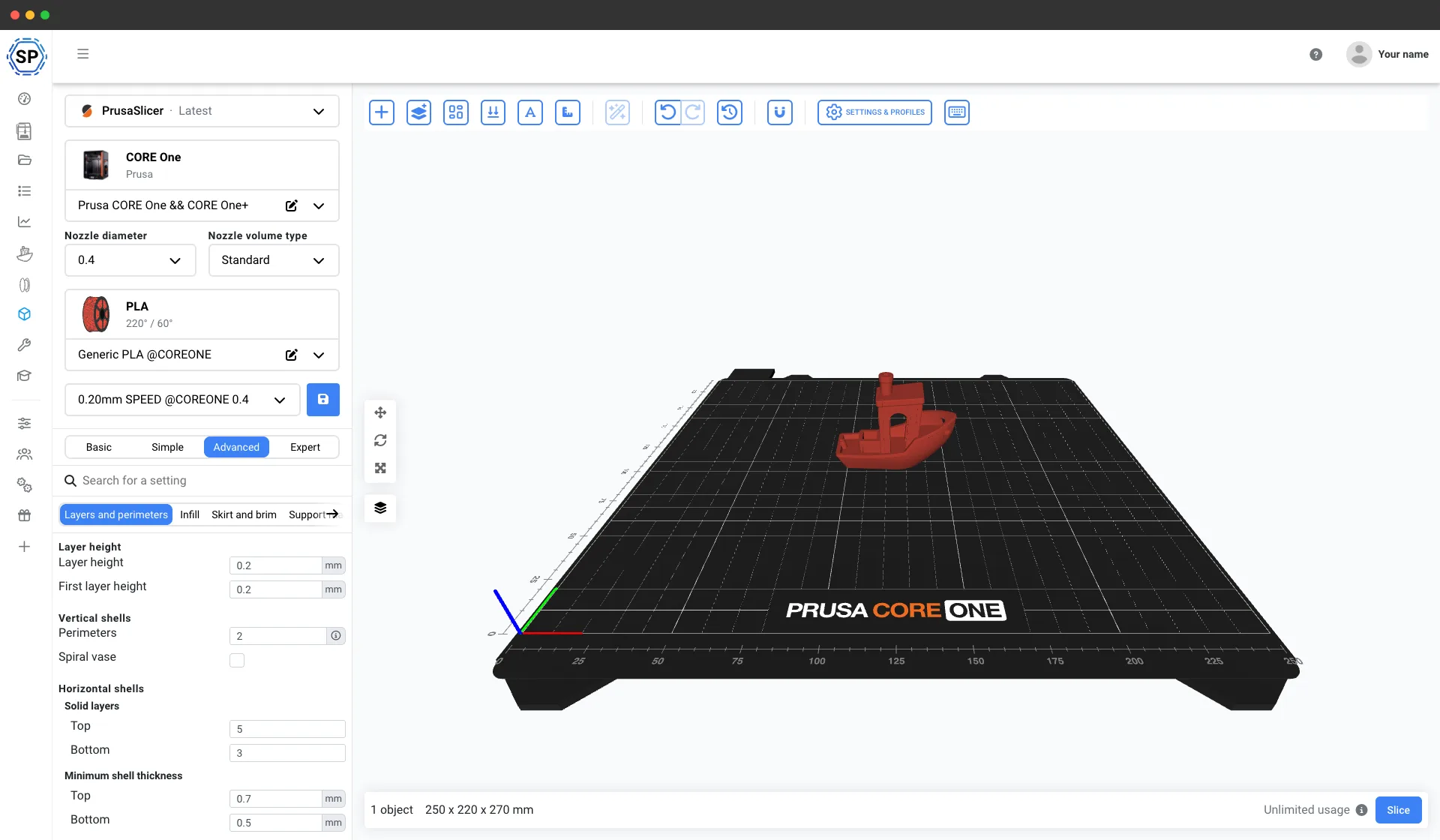This screenshot has width=1440, height=840.
Task: Open Settings & Profiles
Action: pyautogui.click(x=874, y=112)
